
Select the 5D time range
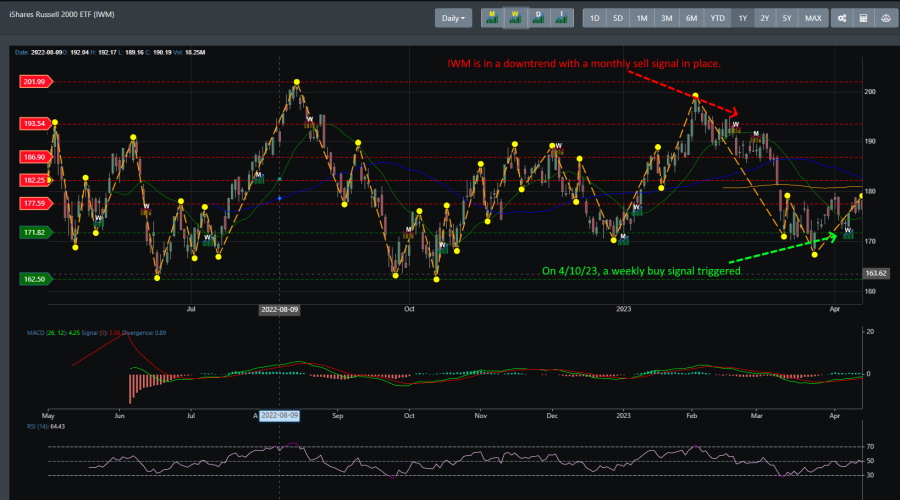[x=618, y=18]
